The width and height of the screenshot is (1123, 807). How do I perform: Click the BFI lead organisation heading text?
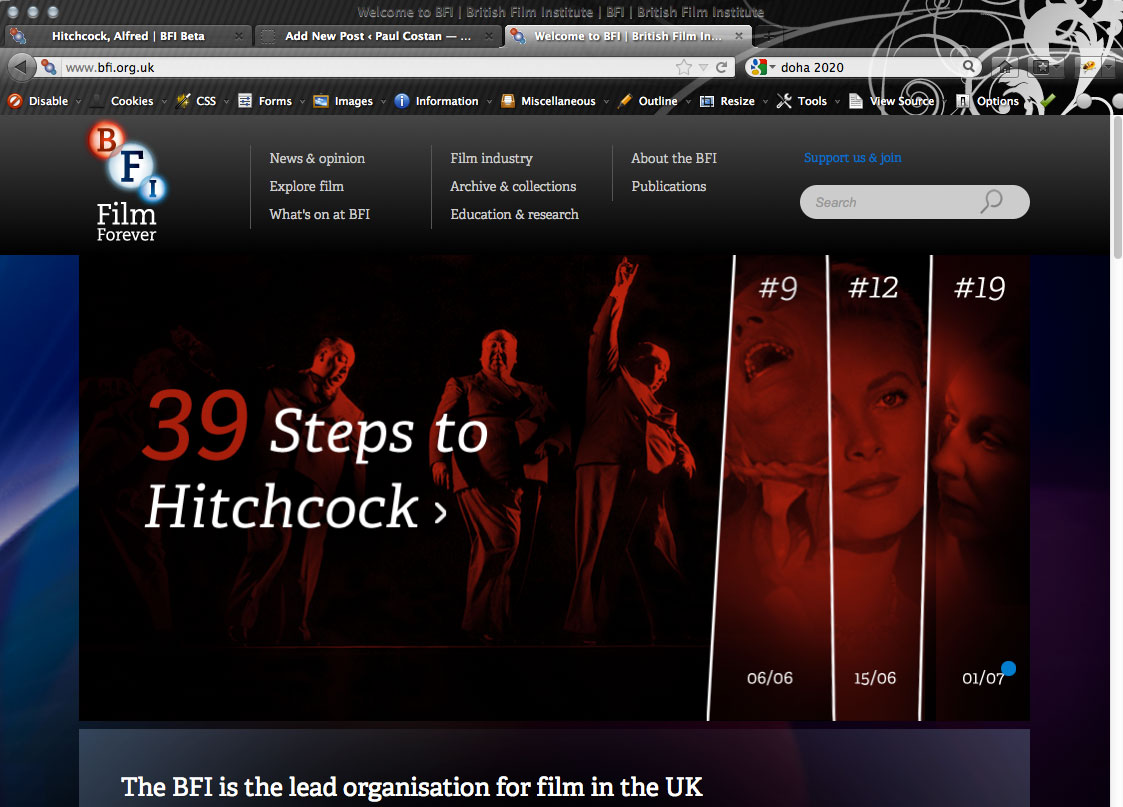pyautogui.click(x=412, y=787)
